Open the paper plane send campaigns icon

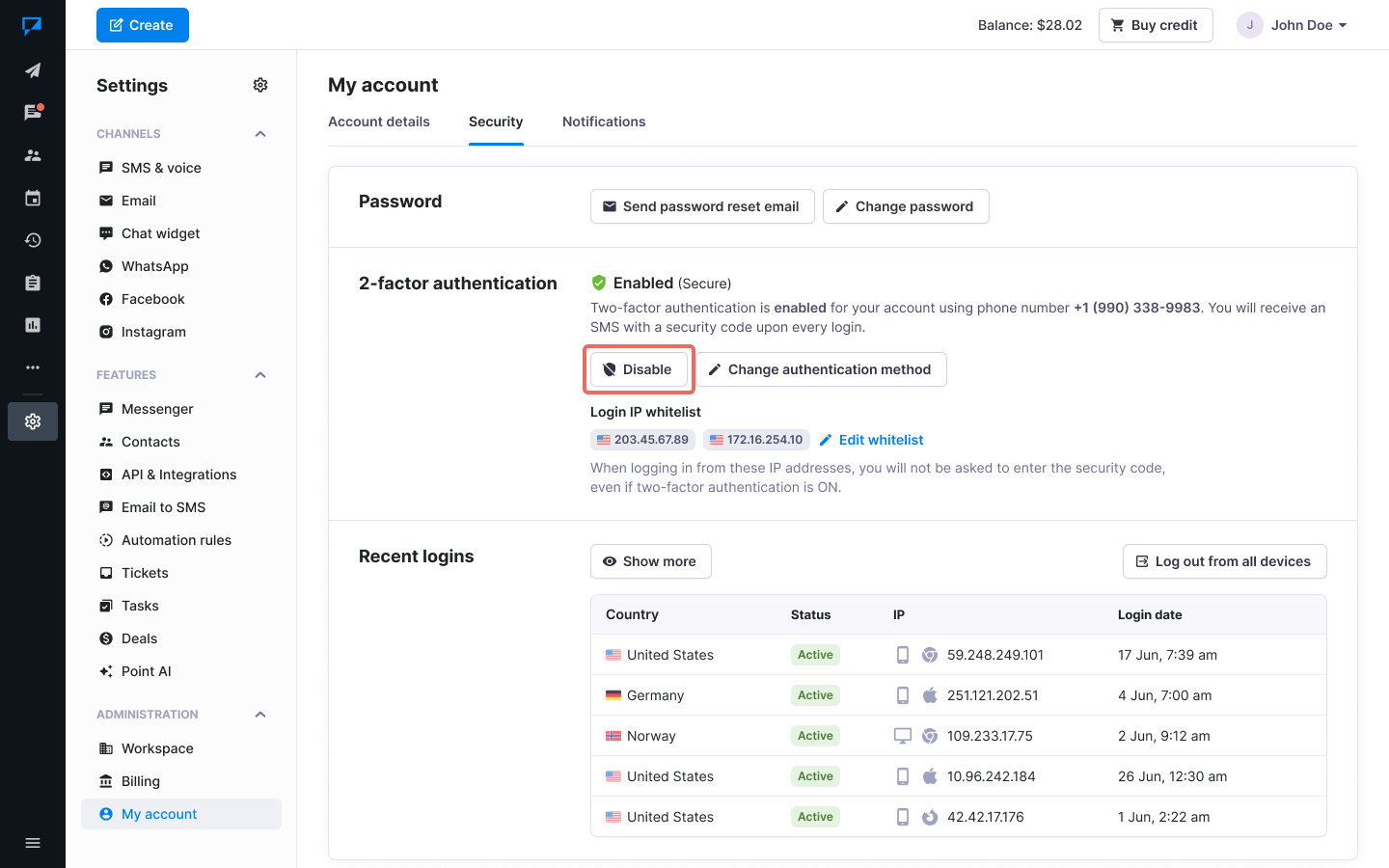(33, 69)
